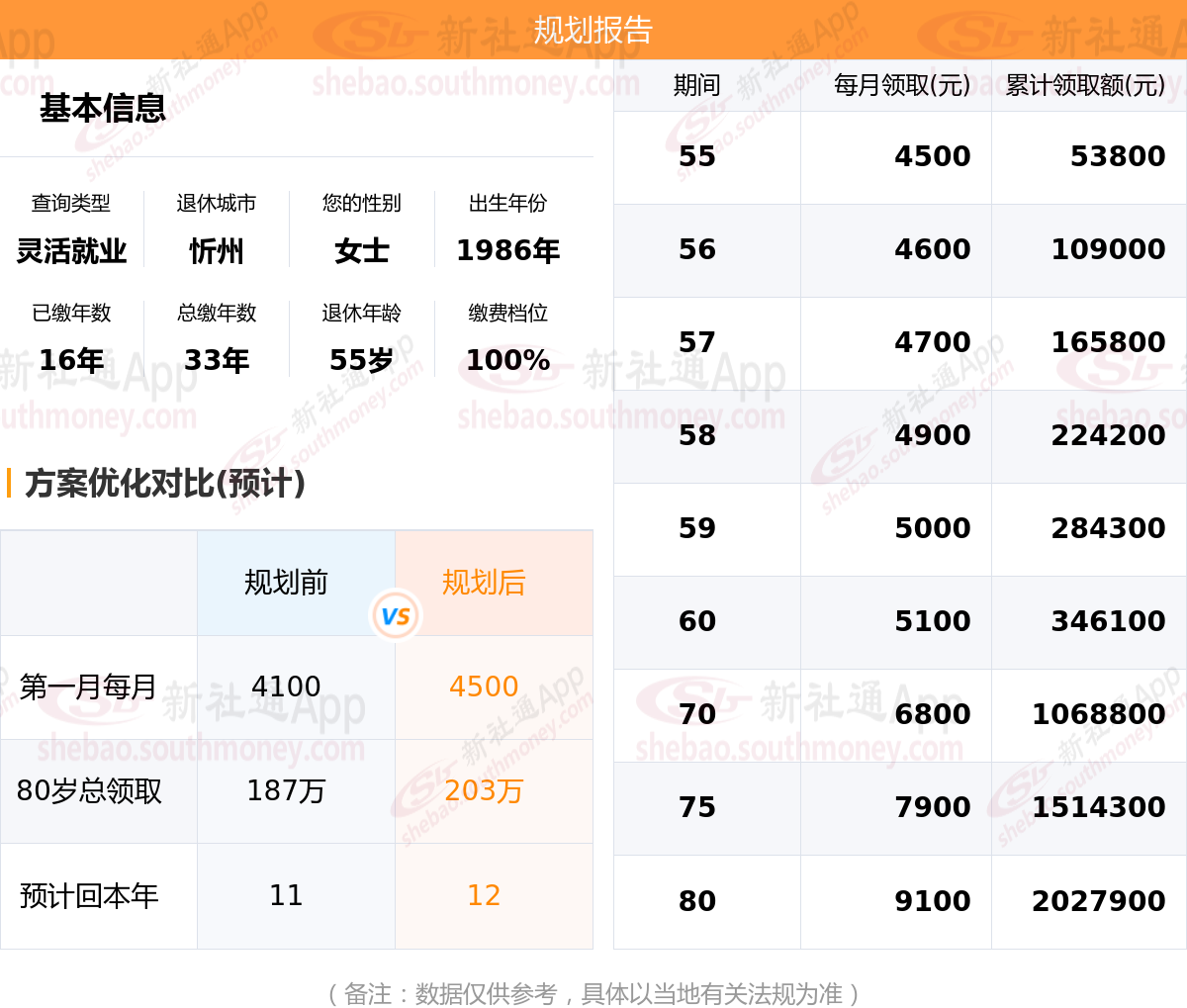Click the 出生年份 label

pos(507,203)
